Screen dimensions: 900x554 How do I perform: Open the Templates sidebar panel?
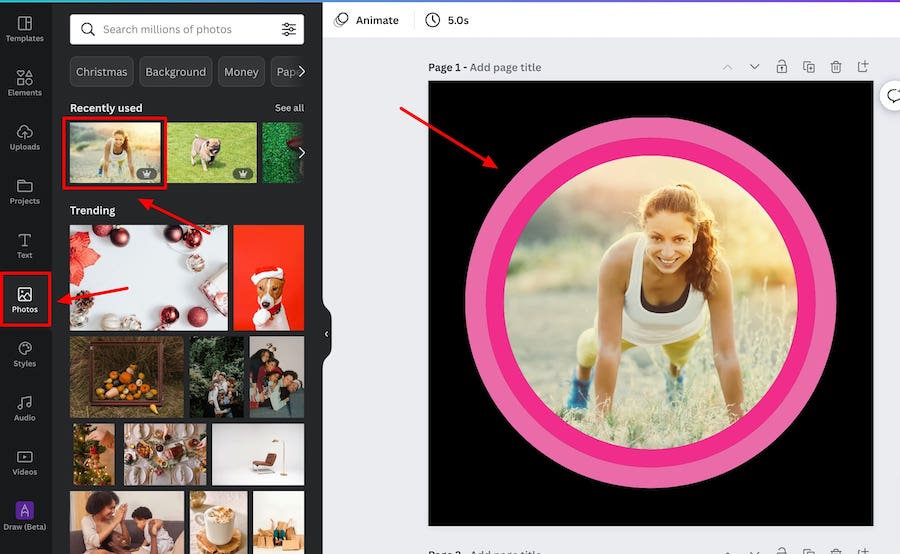click(x=25, y=29)
